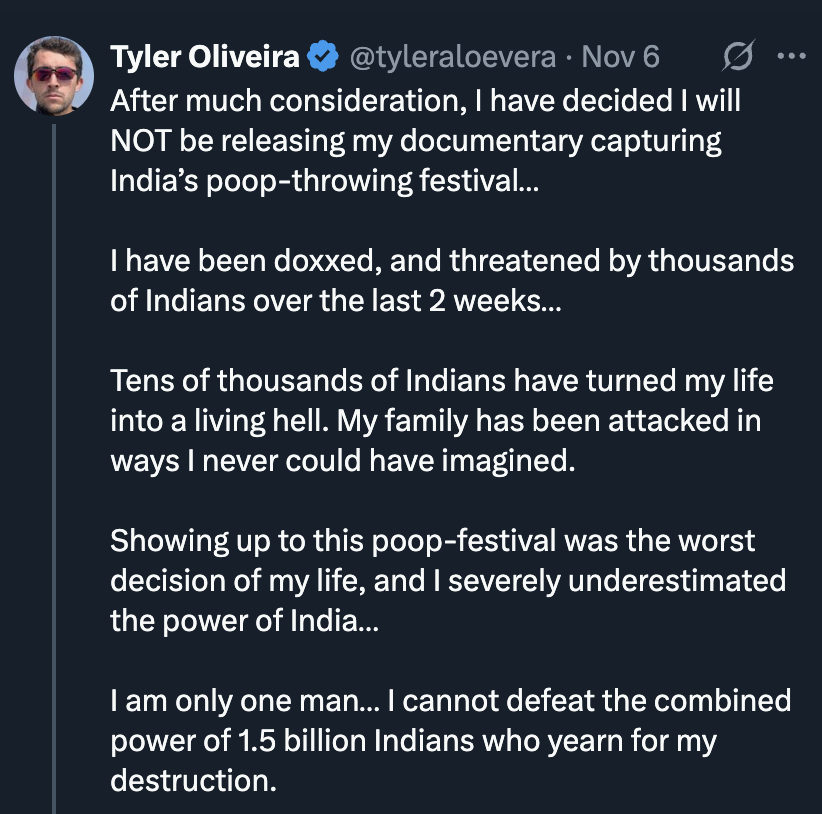Open the three-dot more options menu
Image resolution: width=822 pixels, height=814 pixels.
(x=792, y=56)
